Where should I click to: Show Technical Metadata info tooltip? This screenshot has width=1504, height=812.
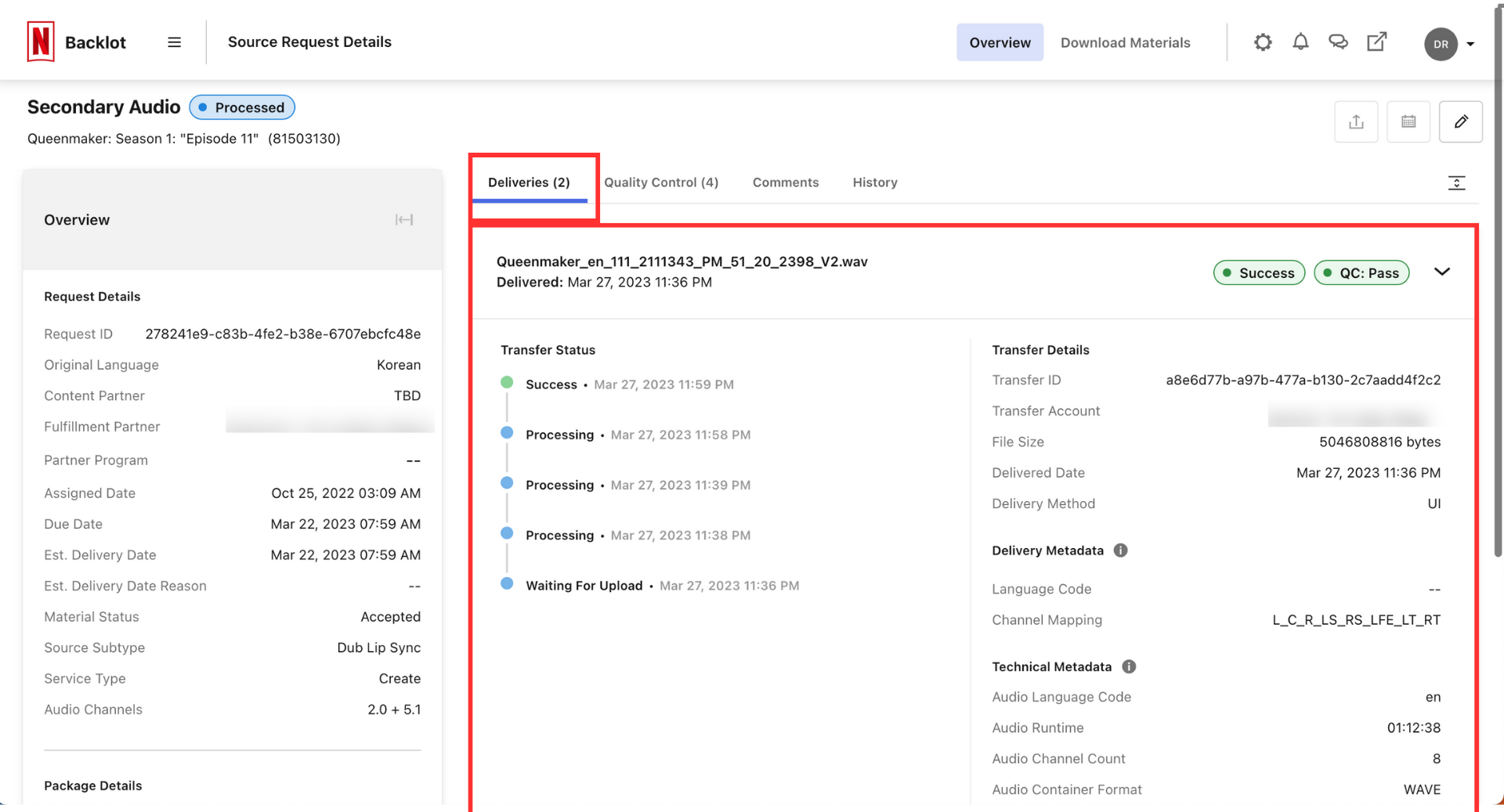tap(1129, 666)
